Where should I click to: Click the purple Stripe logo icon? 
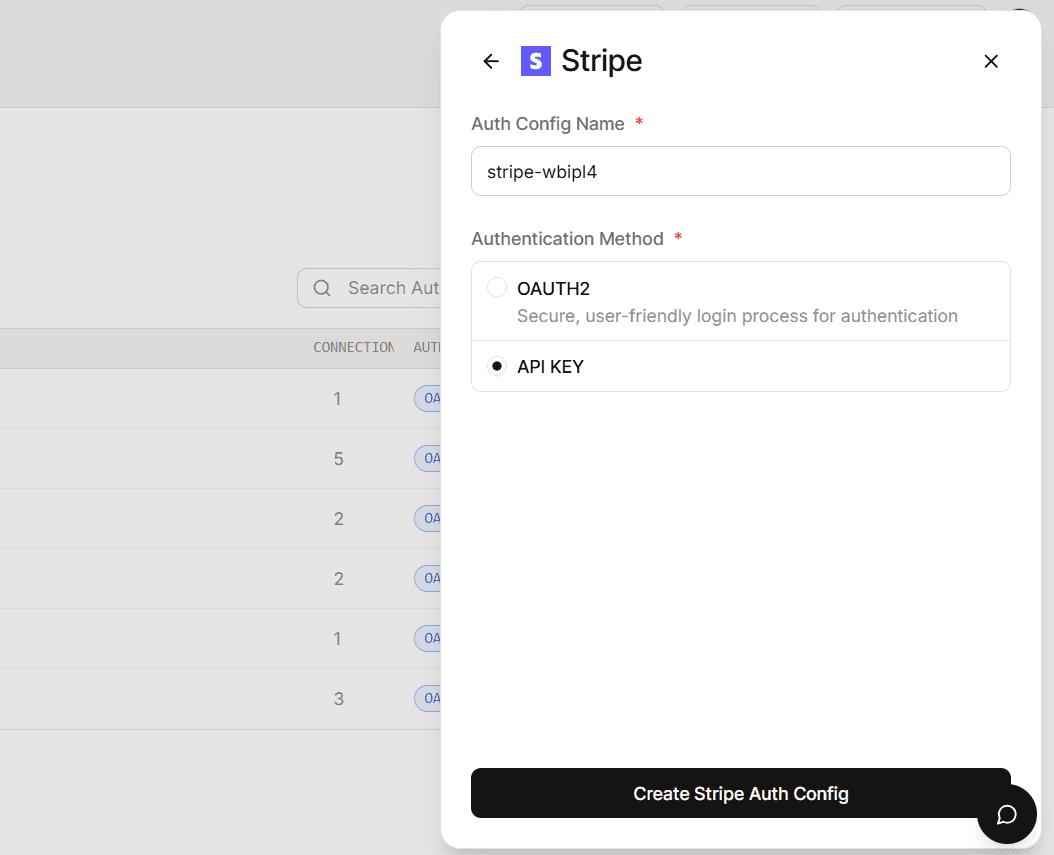(536, 61)
